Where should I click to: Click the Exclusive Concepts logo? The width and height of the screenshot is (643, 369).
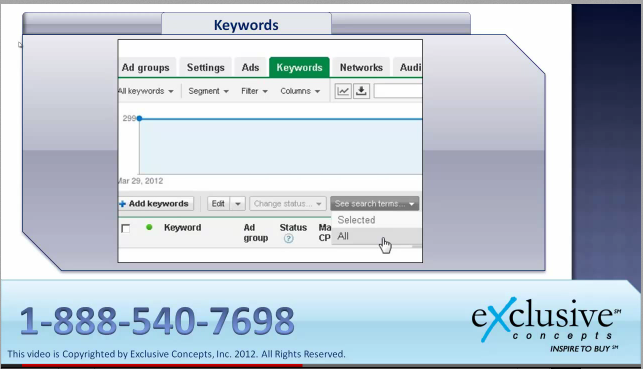click(x=545, y=324)
